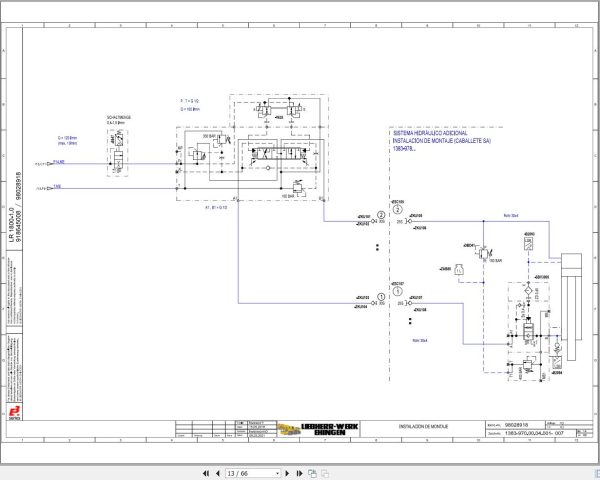Viewport: 600px width, 480px height.
Task: Click the "100 BAR" valve label
Action: pos(287,196)
